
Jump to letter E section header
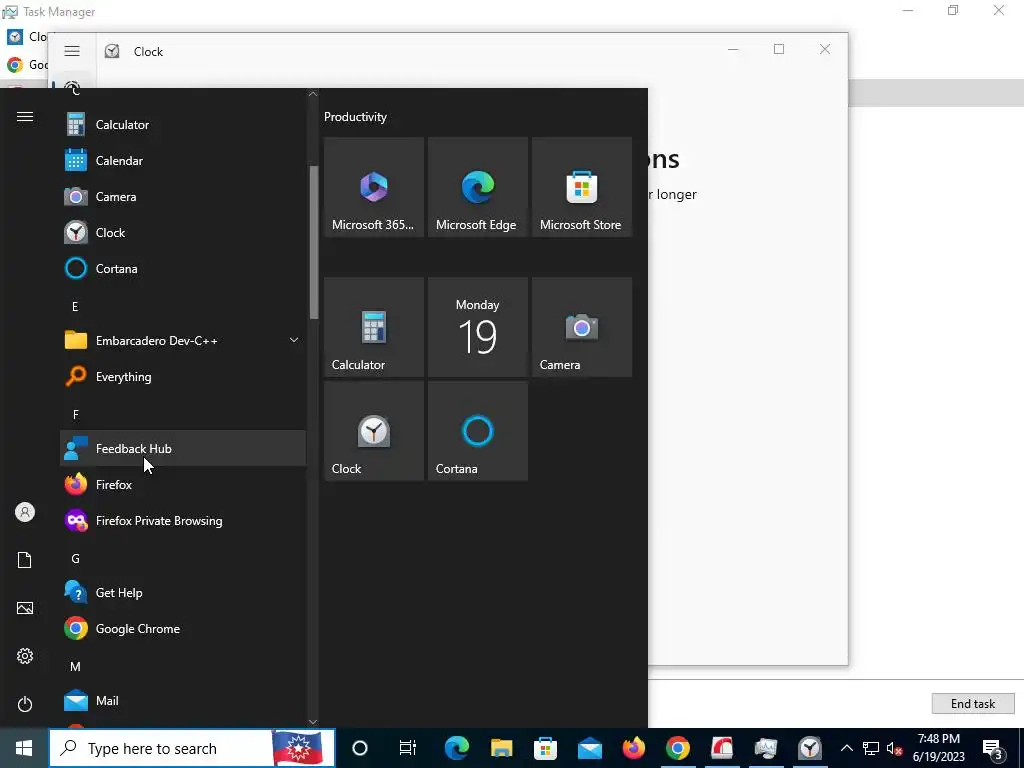pyautogui.click(x=75, y=306)
